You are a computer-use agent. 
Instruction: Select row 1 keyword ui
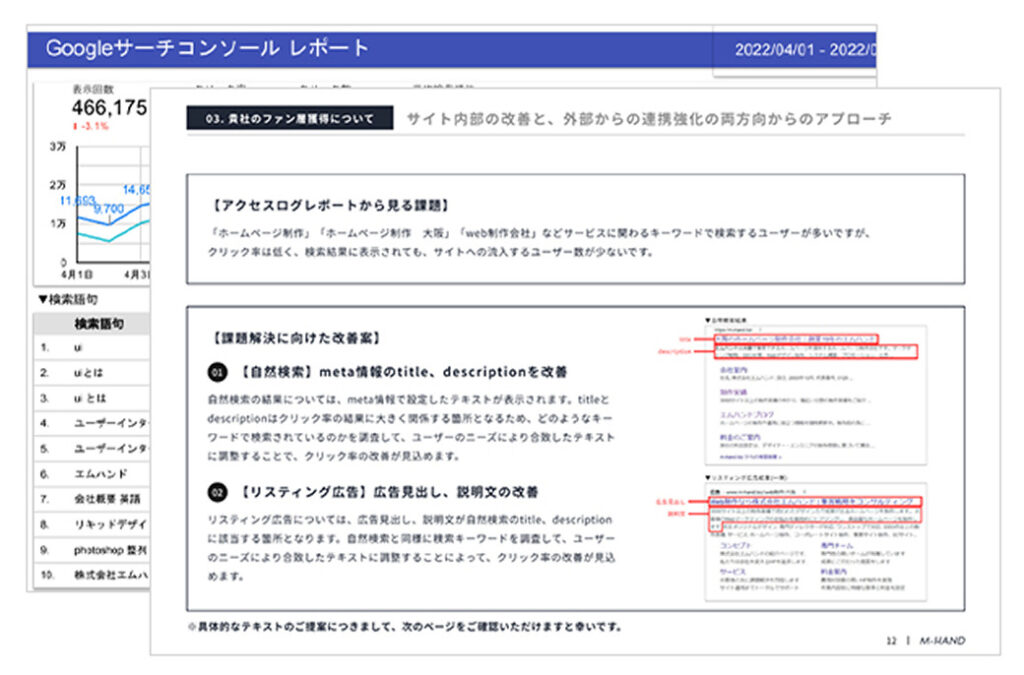coord(78,348)
